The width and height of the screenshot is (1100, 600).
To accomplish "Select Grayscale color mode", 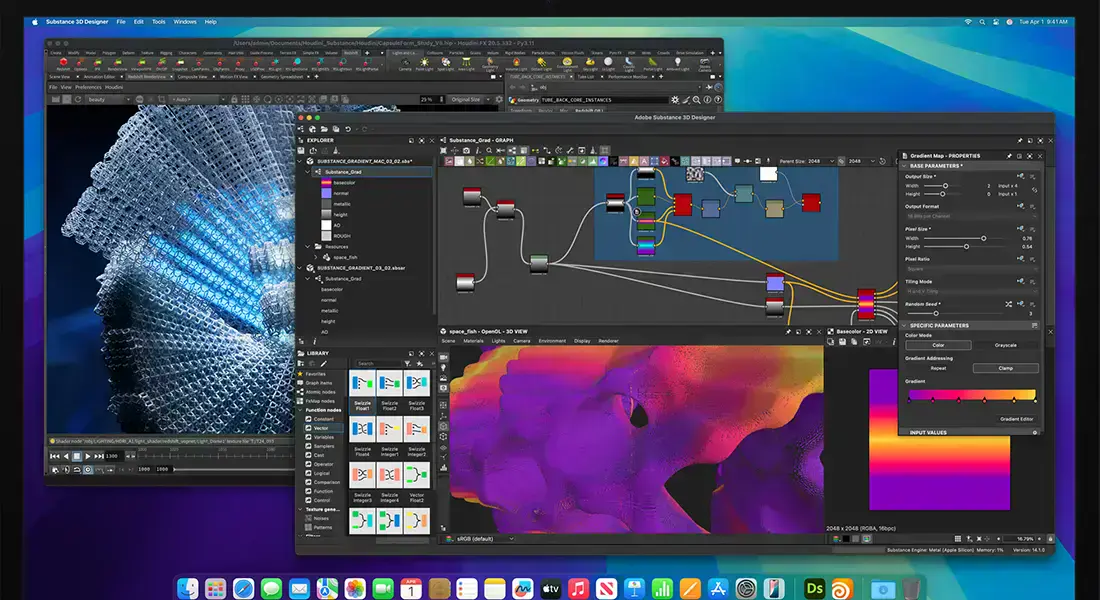I will (x=1005, y=345).
